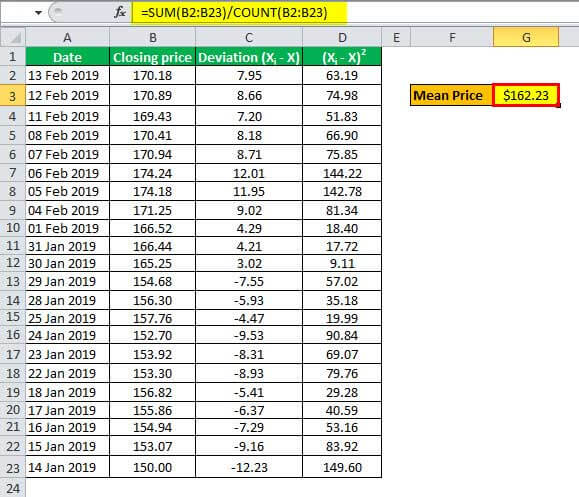Viewport: 579px width, 497px height.
Task: Click the Date header cell
Action: click(x=67, y=57)
